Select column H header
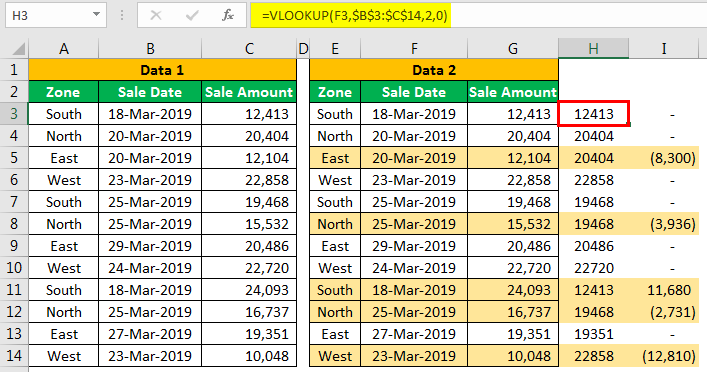 593,49
